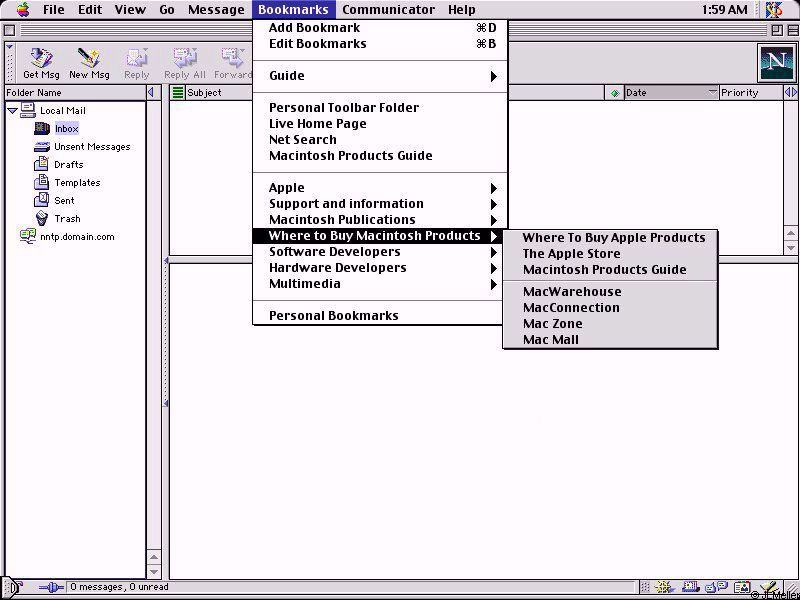Image resolution: width=800 pixels, height=600 pixels.
Task: Open Mailbox icon in component bar
Action: tap(690, 587)
